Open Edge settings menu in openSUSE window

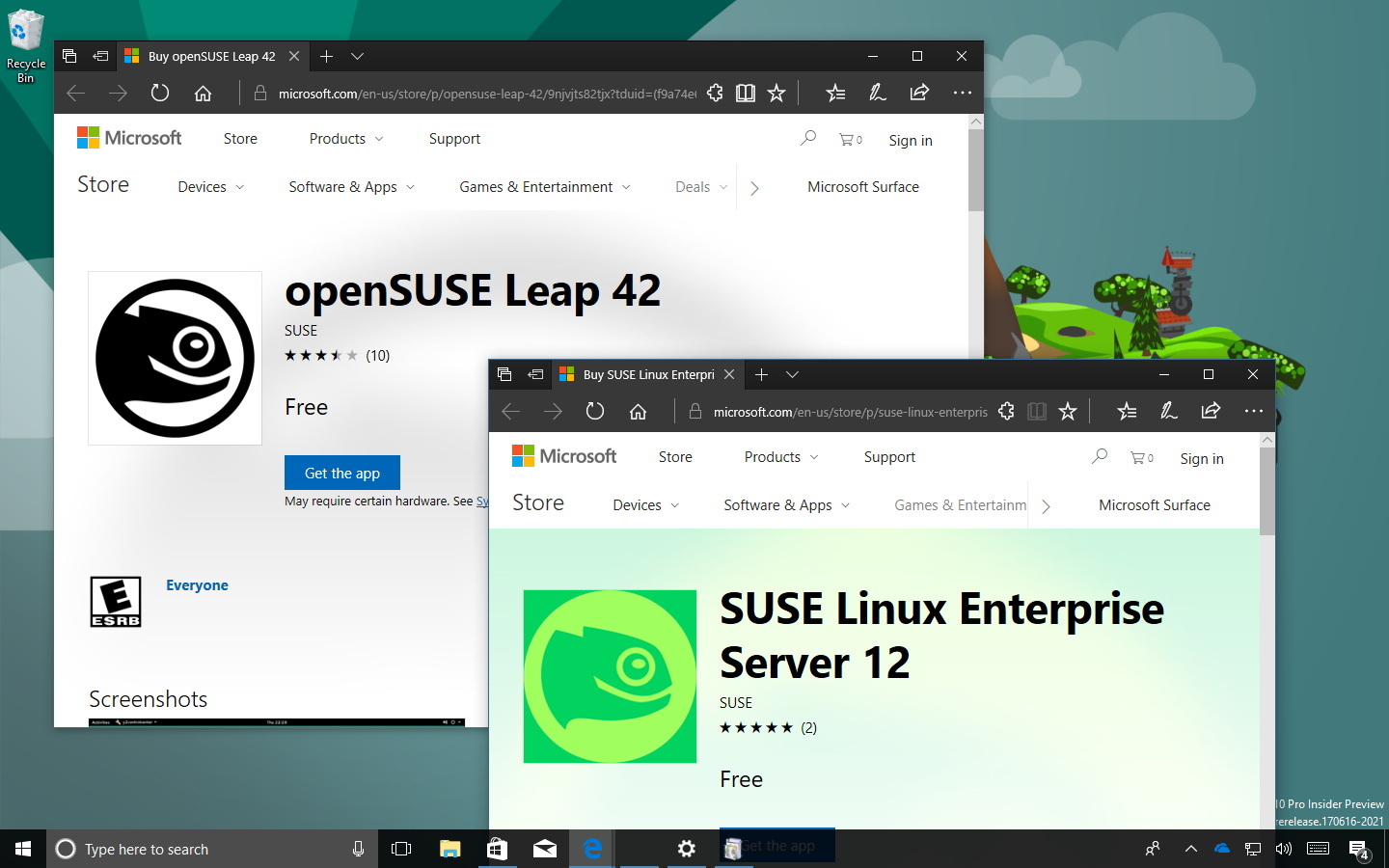click(x=962, y=93)
